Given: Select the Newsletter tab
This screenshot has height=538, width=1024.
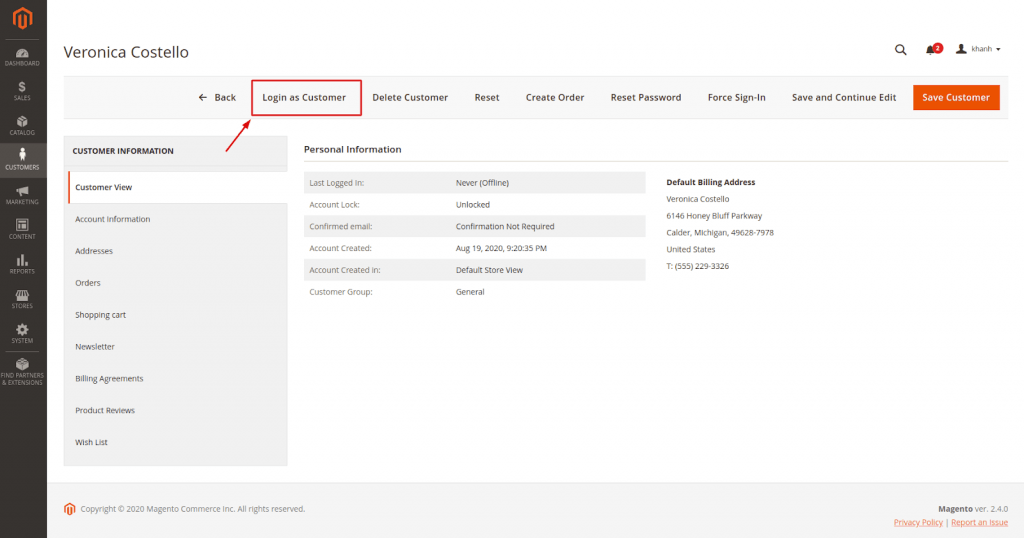Looking at the screenshot, I should (178, 347).
